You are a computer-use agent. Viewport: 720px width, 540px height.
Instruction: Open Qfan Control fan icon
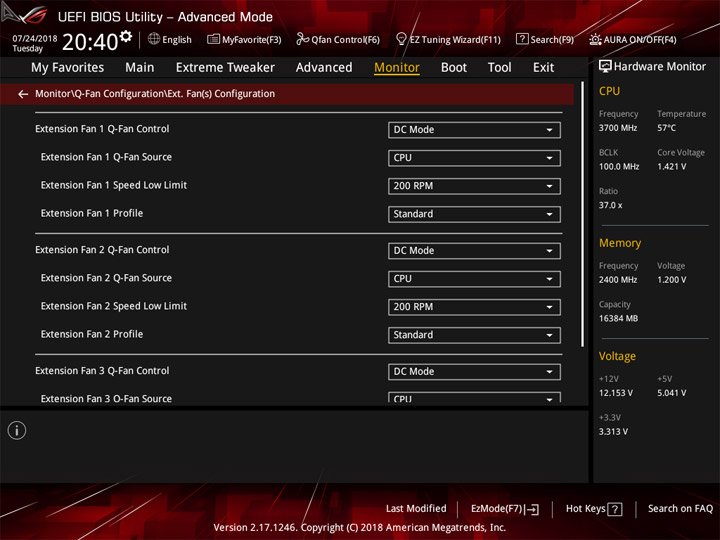[x=302, y=39]
